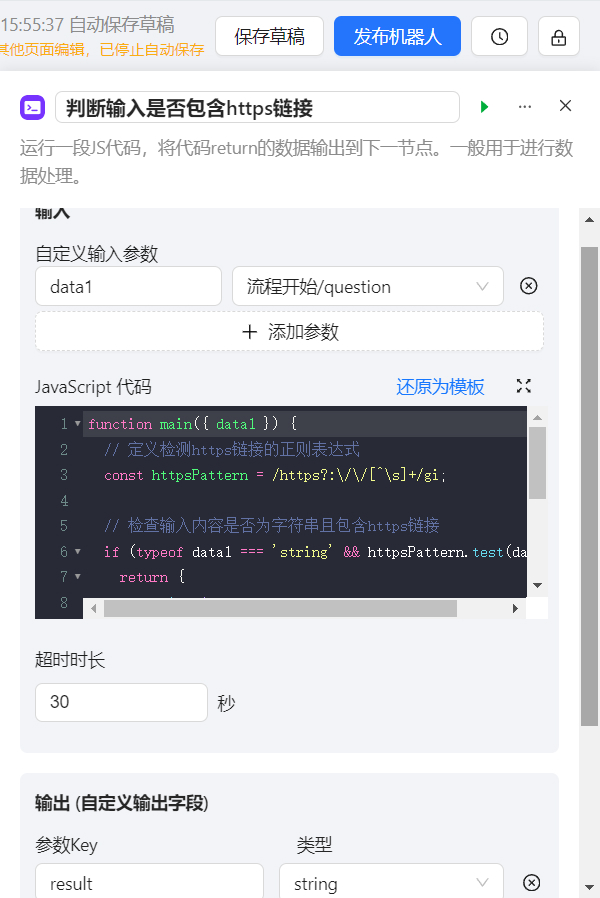600x898 pixels.
Task: Click the 还原为模板 link
Action: coord(440,387)
